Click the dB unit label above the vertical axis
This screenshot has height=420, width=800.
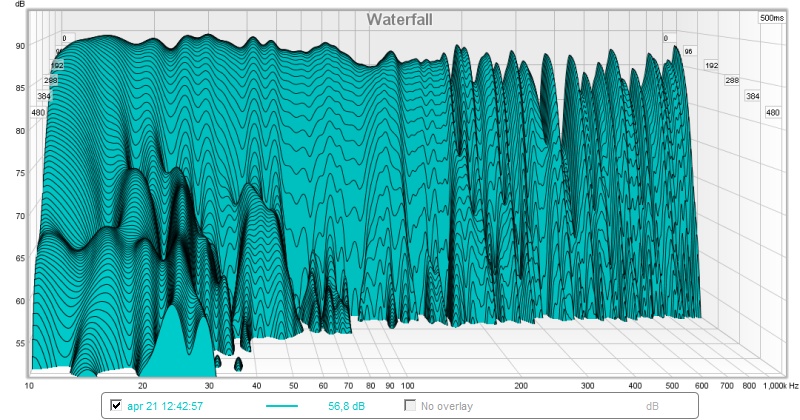[x=20, y=4]
